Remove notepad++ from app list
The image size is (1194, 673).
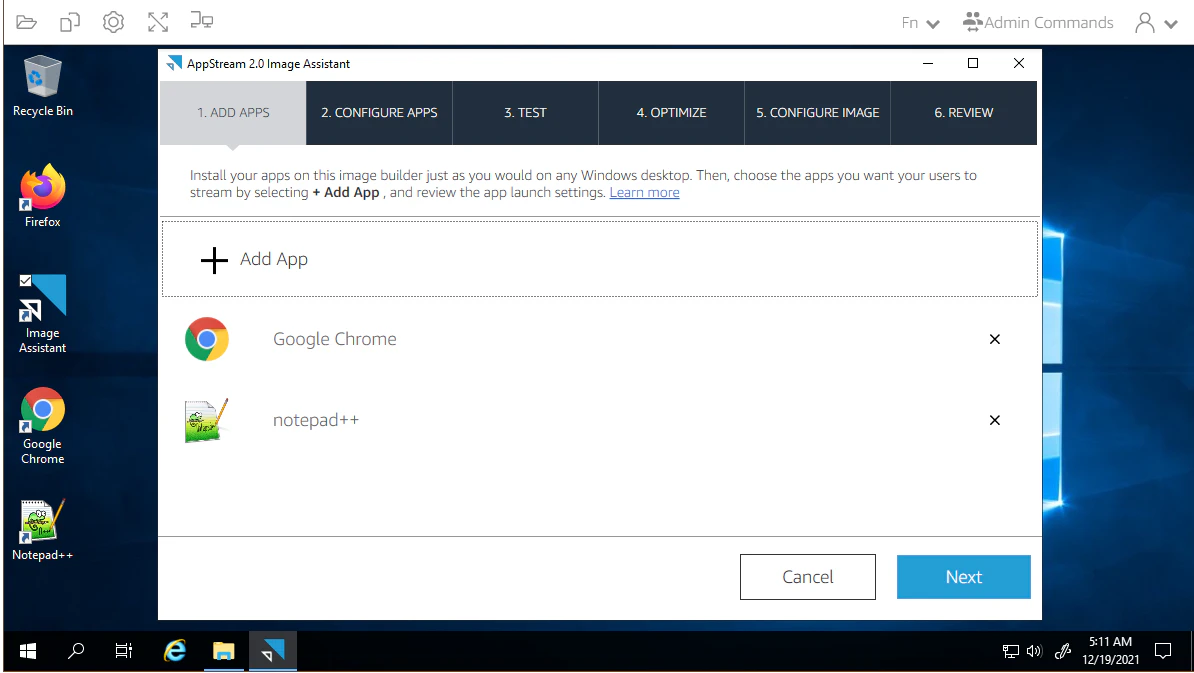994,420
